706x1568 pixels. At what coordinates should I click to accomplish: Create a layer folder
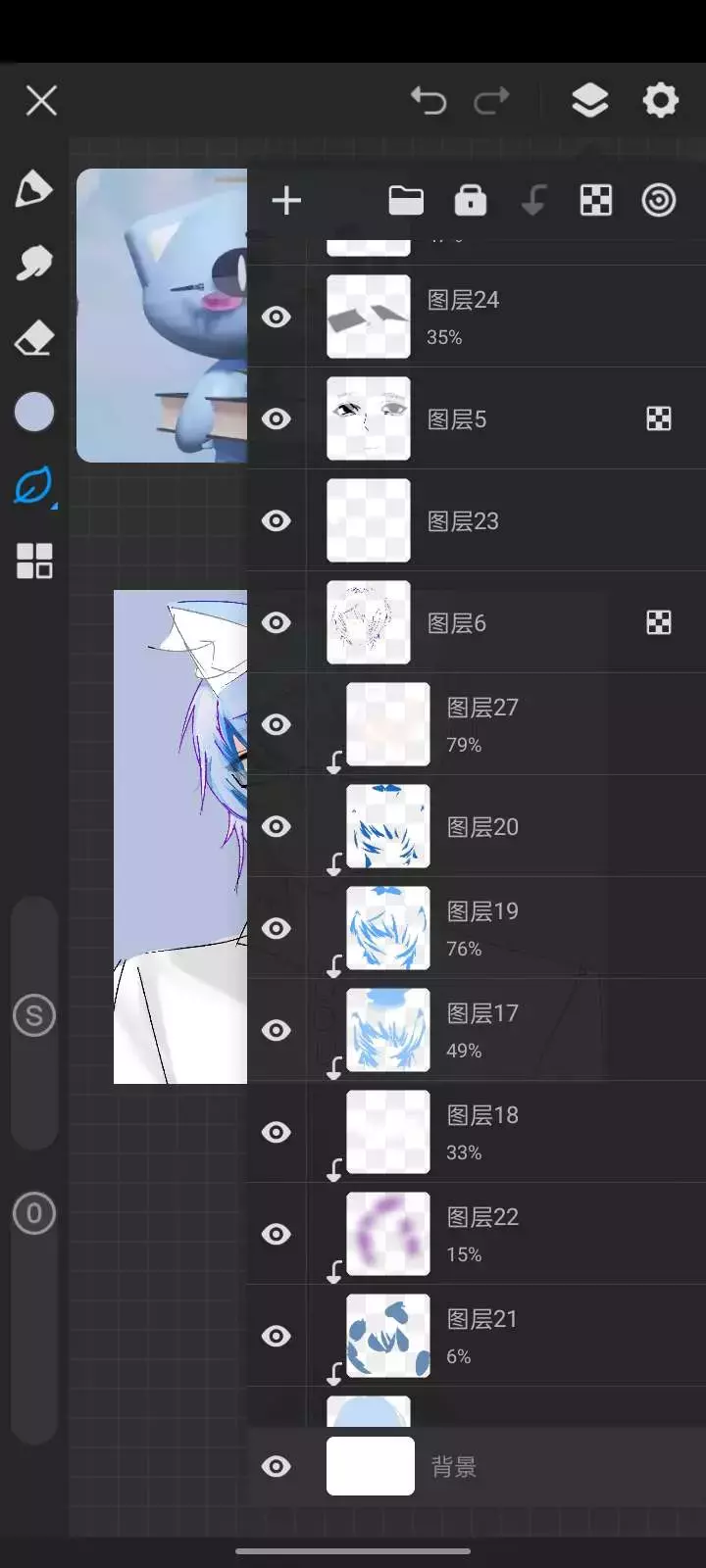406,201
